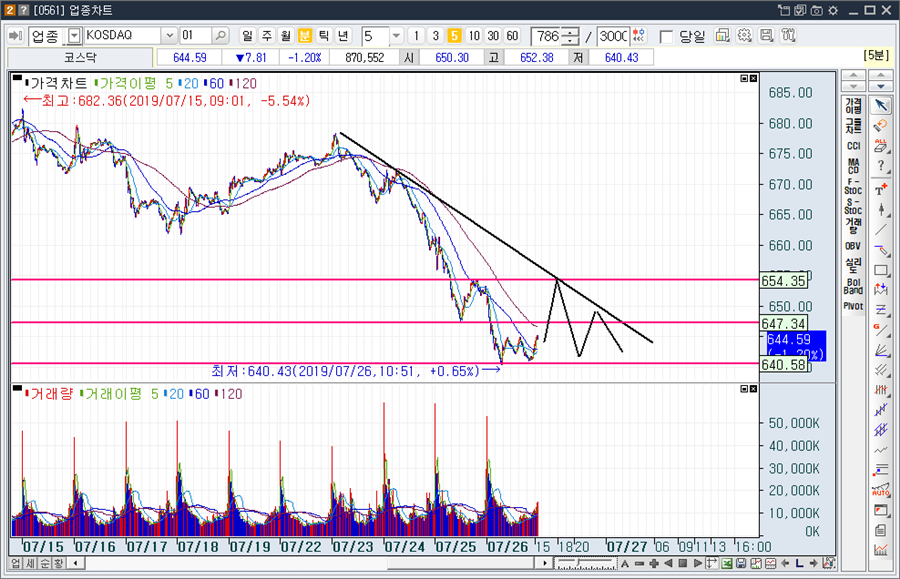Select the Pivot indicator
The image size is (900, 579).
854,306
